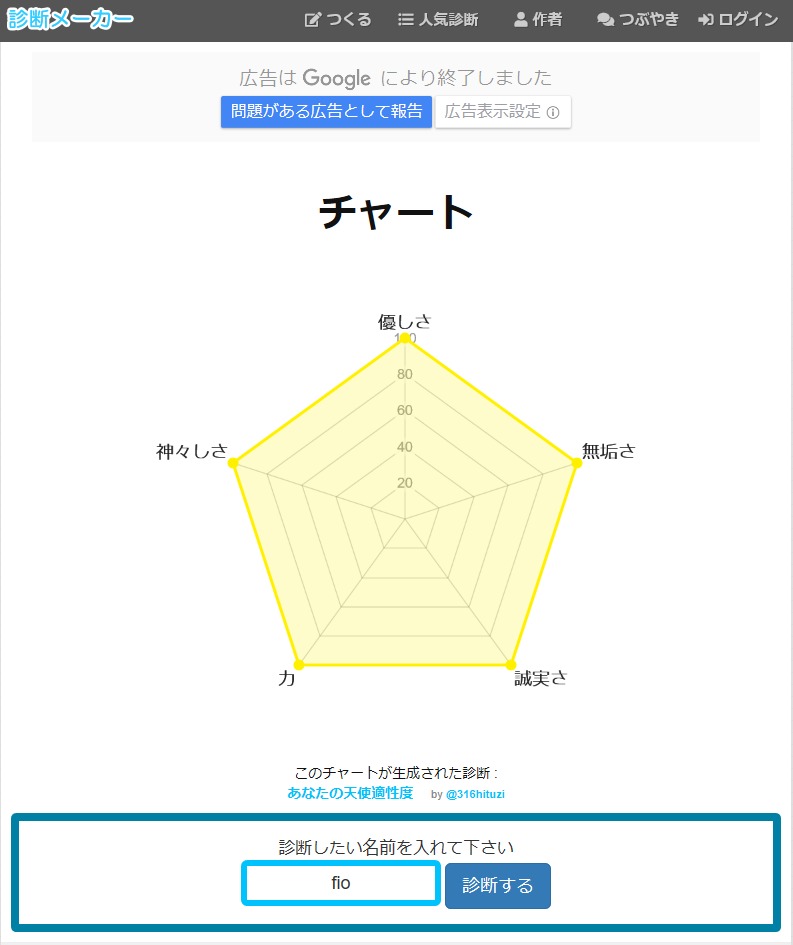Open the 診断メーカー logo home link

[70, 19]
